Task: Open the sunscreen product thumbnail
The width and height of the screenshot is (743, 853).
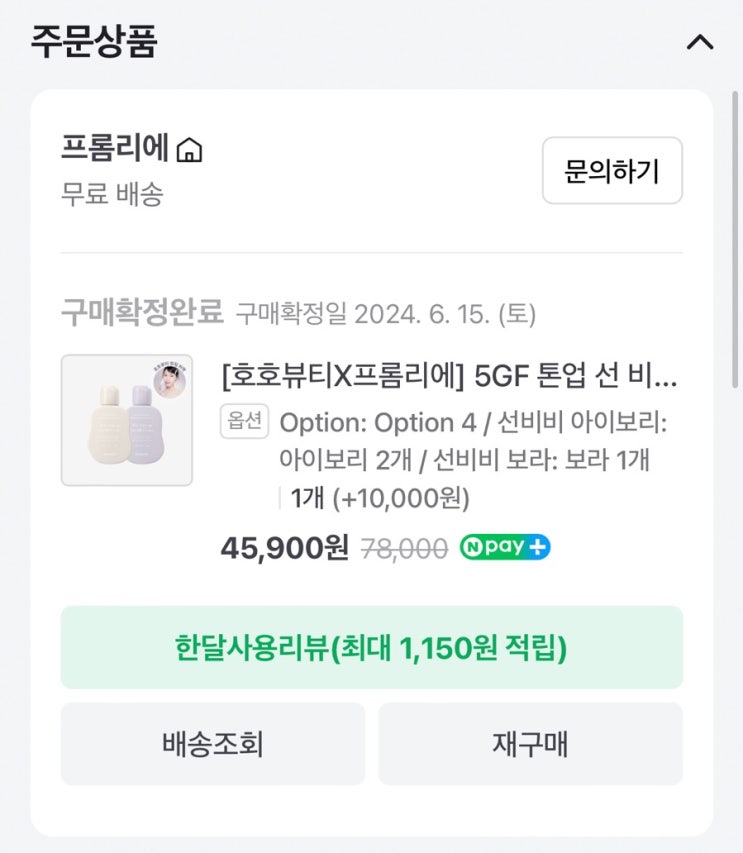Action: 127,420
